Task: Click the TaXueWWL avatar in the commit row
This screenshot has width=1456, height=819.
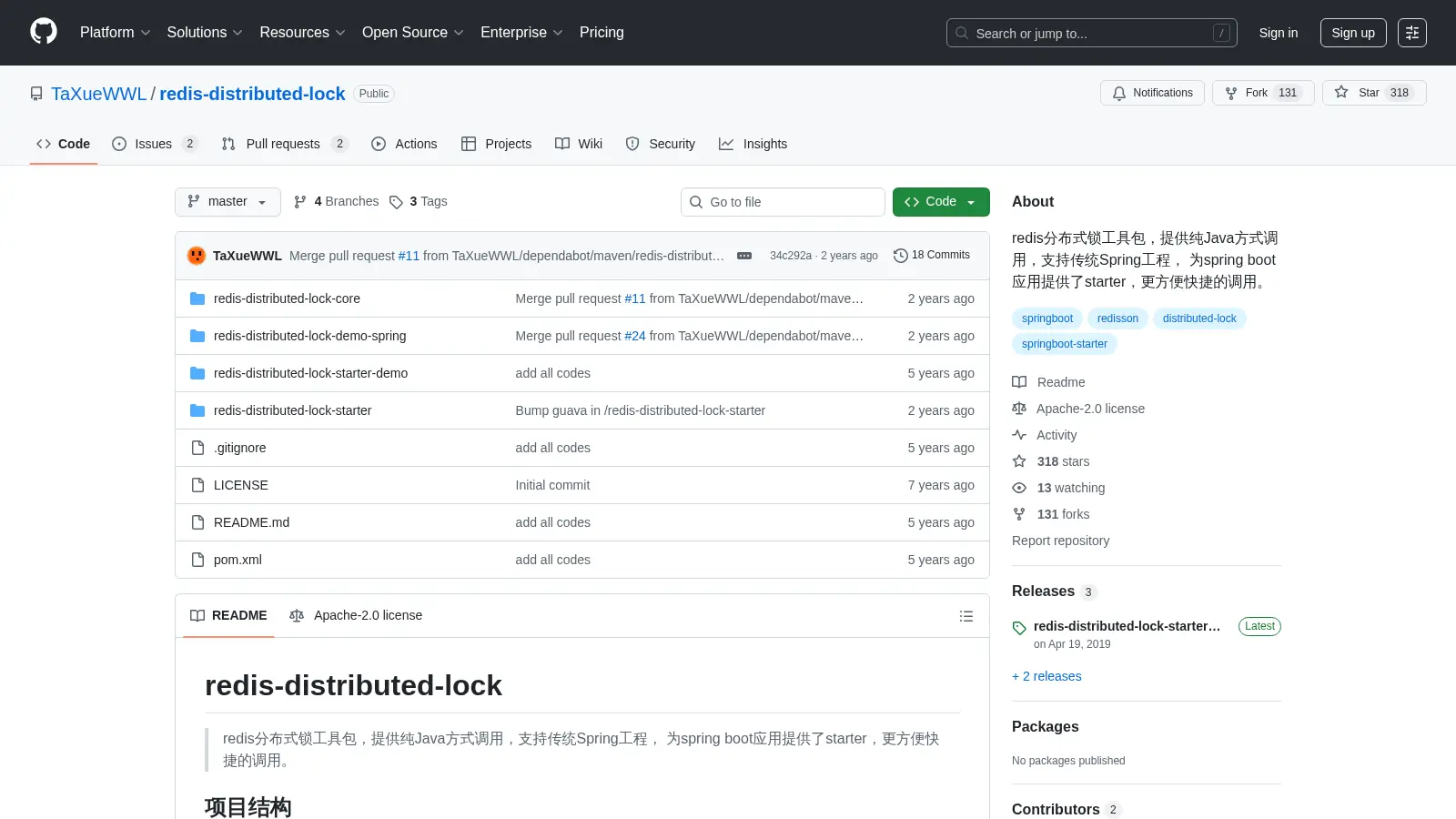Action: tap(197, 256)
